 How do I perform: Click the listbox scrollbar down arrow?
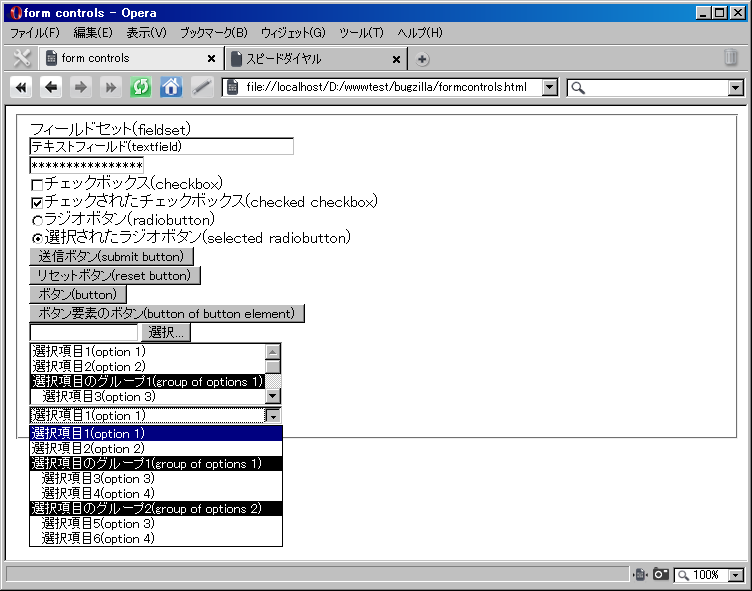[x=273, y=396]
